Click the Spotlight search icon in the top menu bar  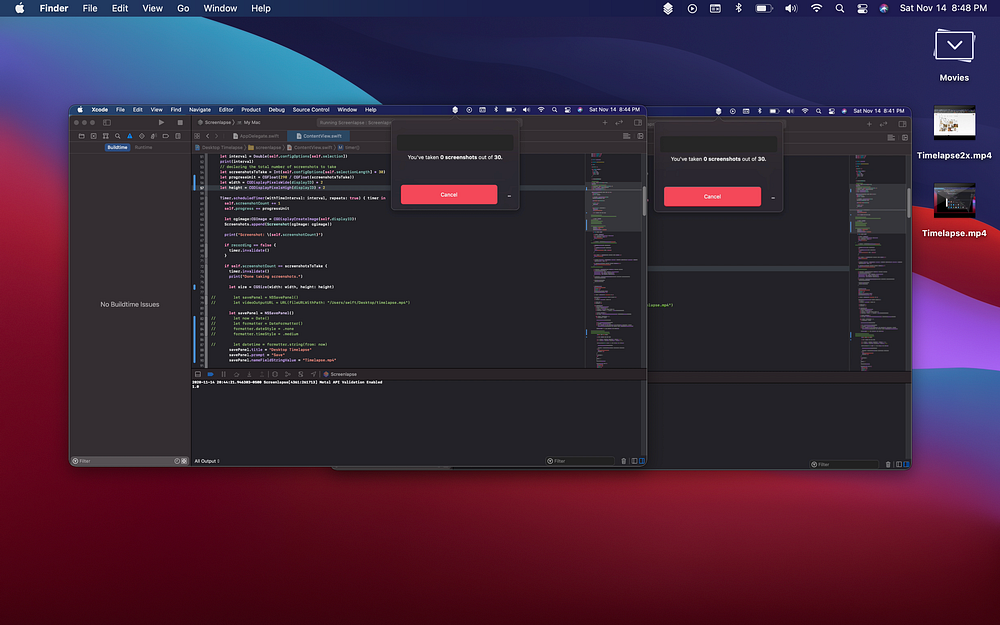coord(839,8)
